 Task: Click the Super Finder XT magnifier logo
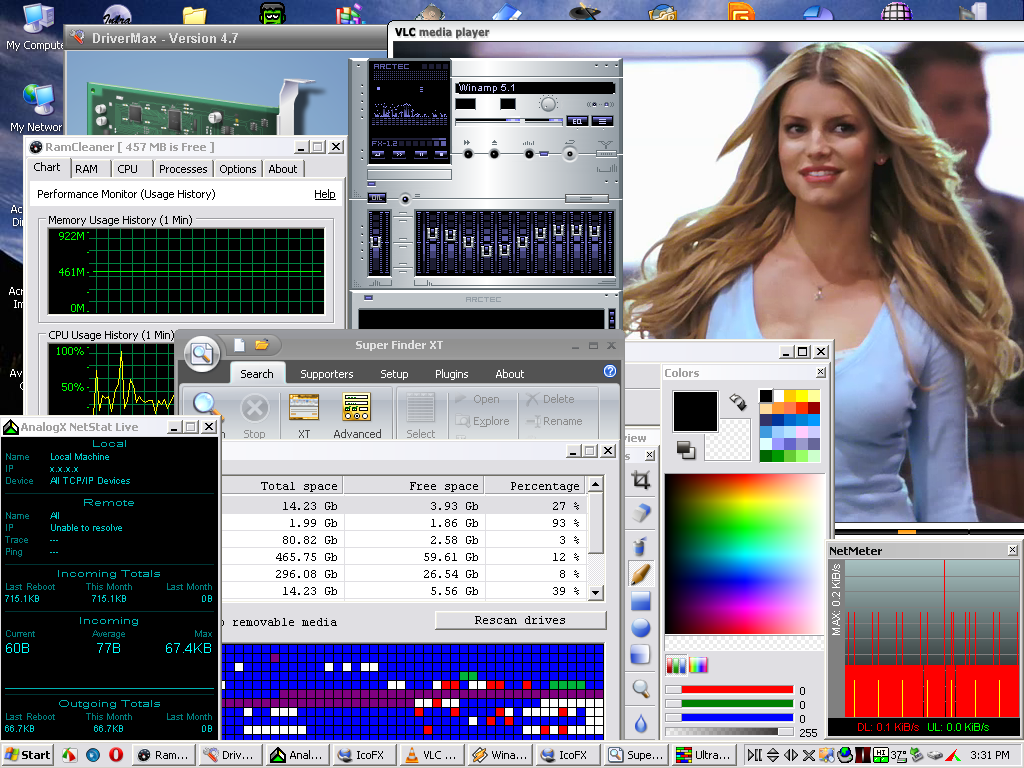pos(202,354)
